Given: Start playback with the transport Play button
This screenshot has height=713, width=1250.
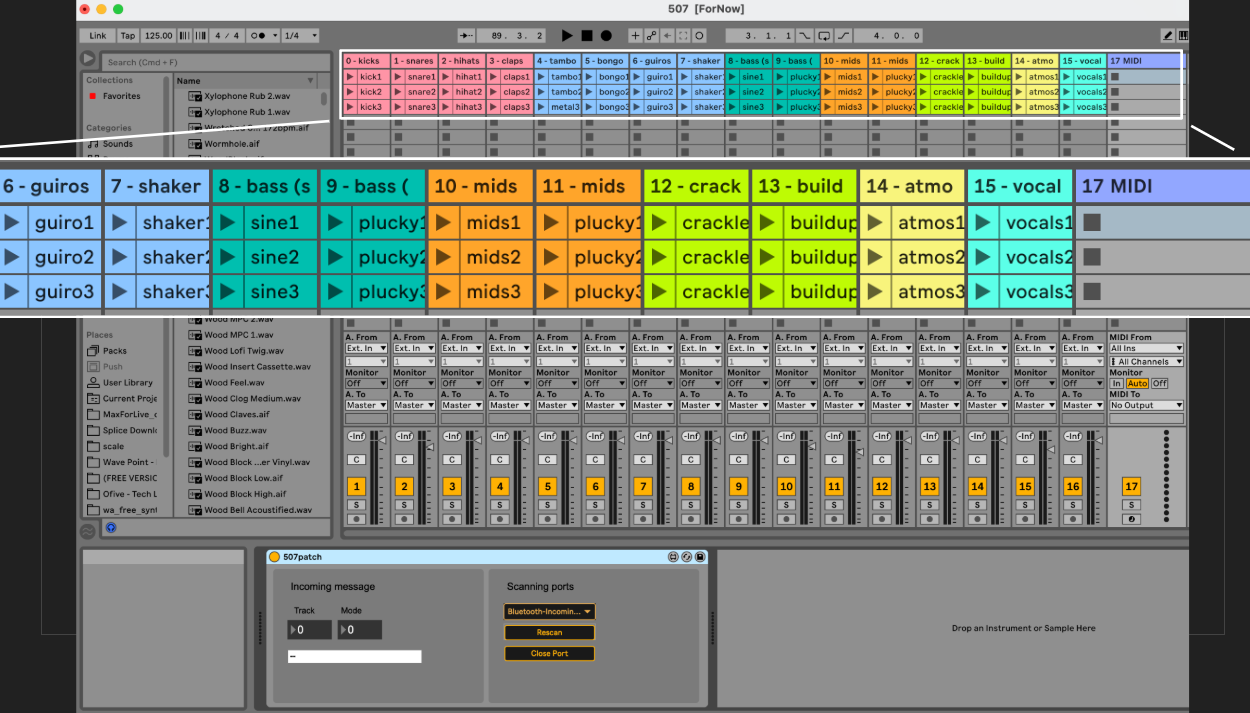Looking at the screenshot, I should click(567, 35).
